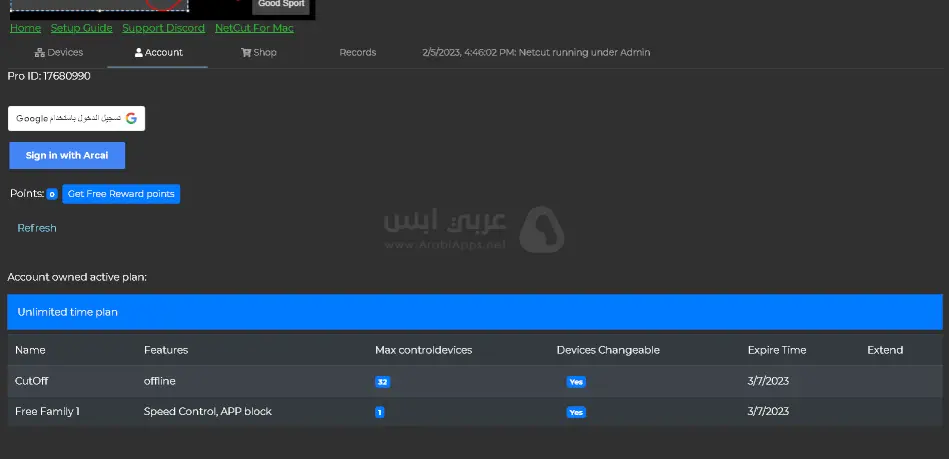The height and width of the screenshot is (459, 949).
Task: Click the Devices network icon
Action: click(40, 53)
